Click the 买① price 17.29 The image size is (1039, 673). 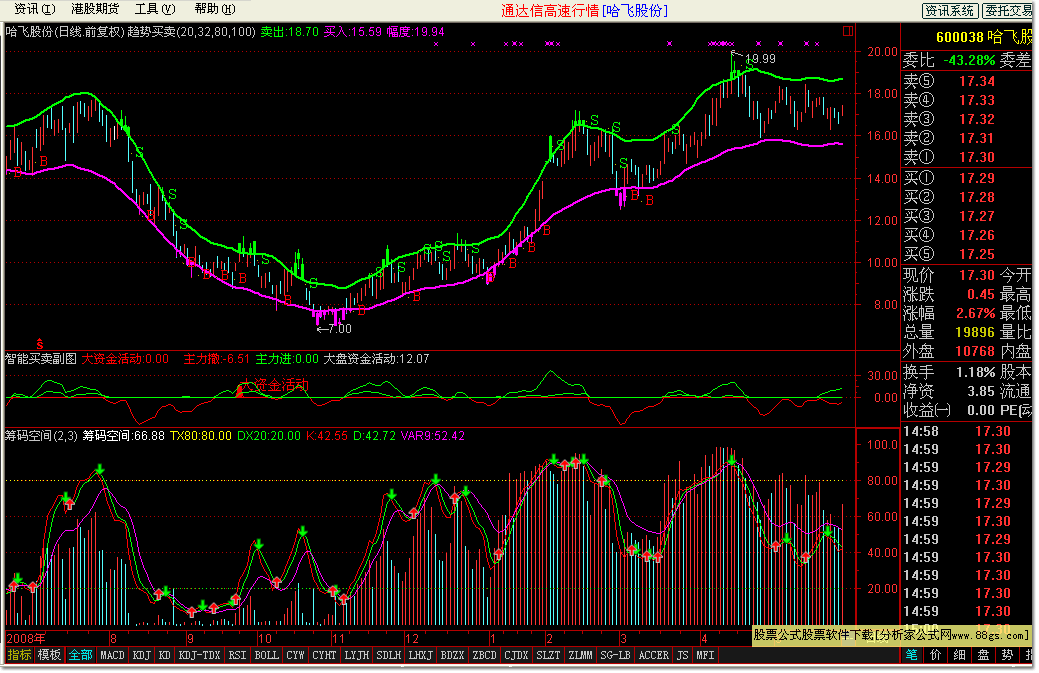click(977, 178)
